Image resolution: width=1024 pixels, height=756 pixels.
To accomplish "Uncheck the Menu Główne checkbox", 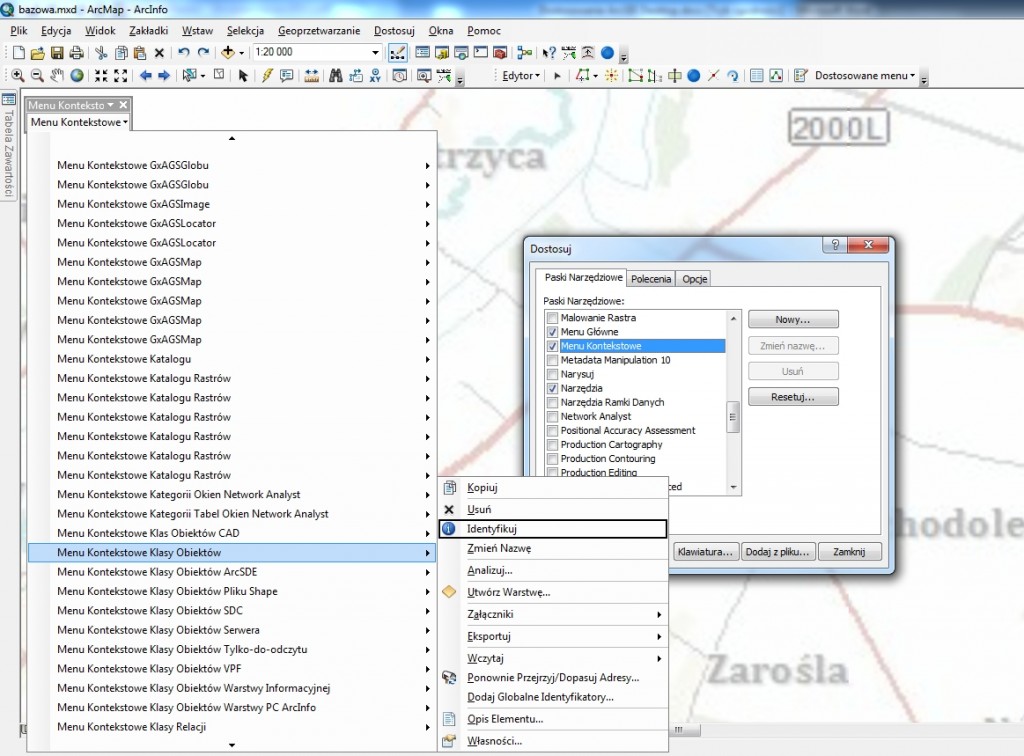I will coord(552,332).
